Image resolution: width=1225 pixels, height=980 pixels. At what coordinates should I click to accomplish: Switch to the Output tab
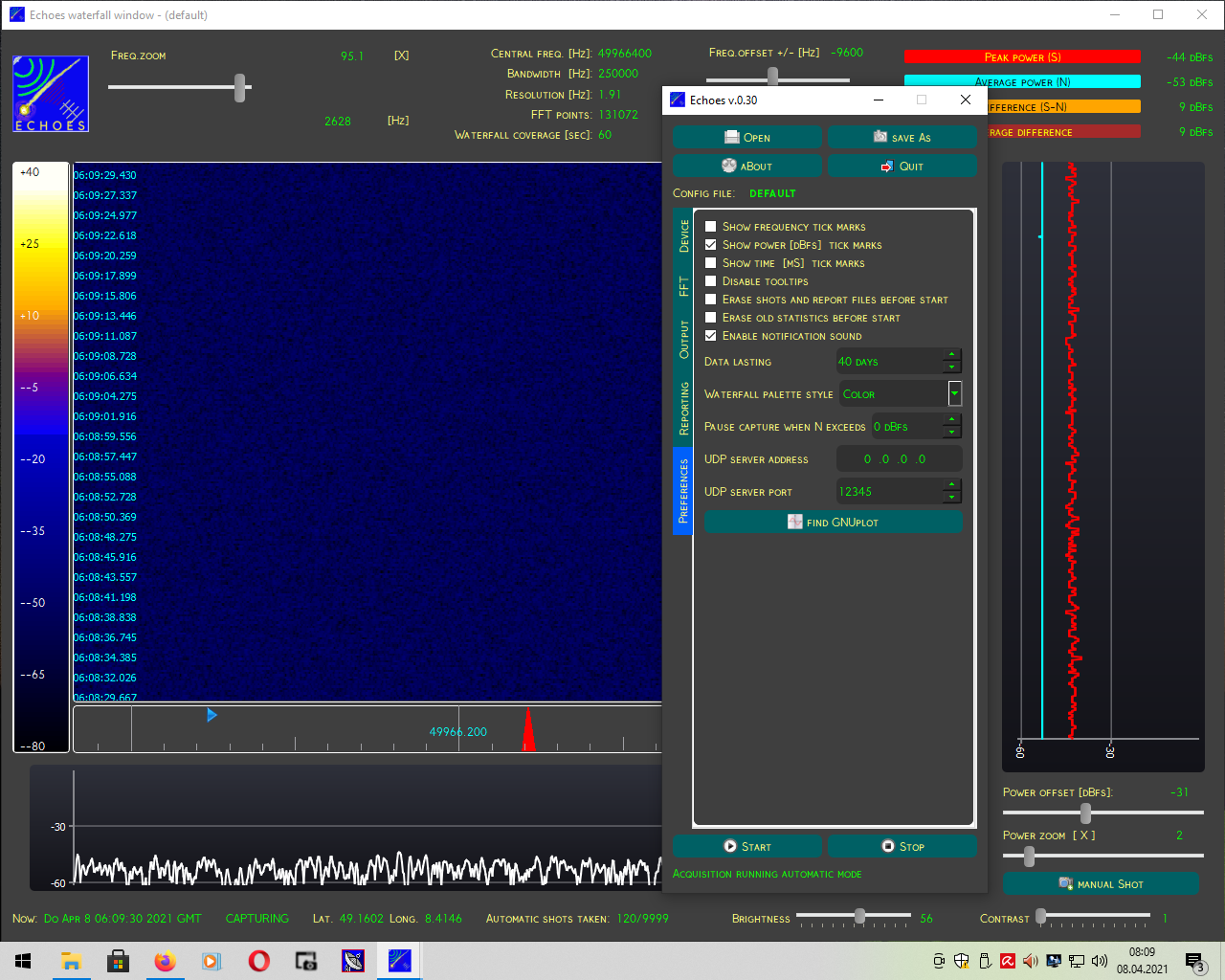683,340
